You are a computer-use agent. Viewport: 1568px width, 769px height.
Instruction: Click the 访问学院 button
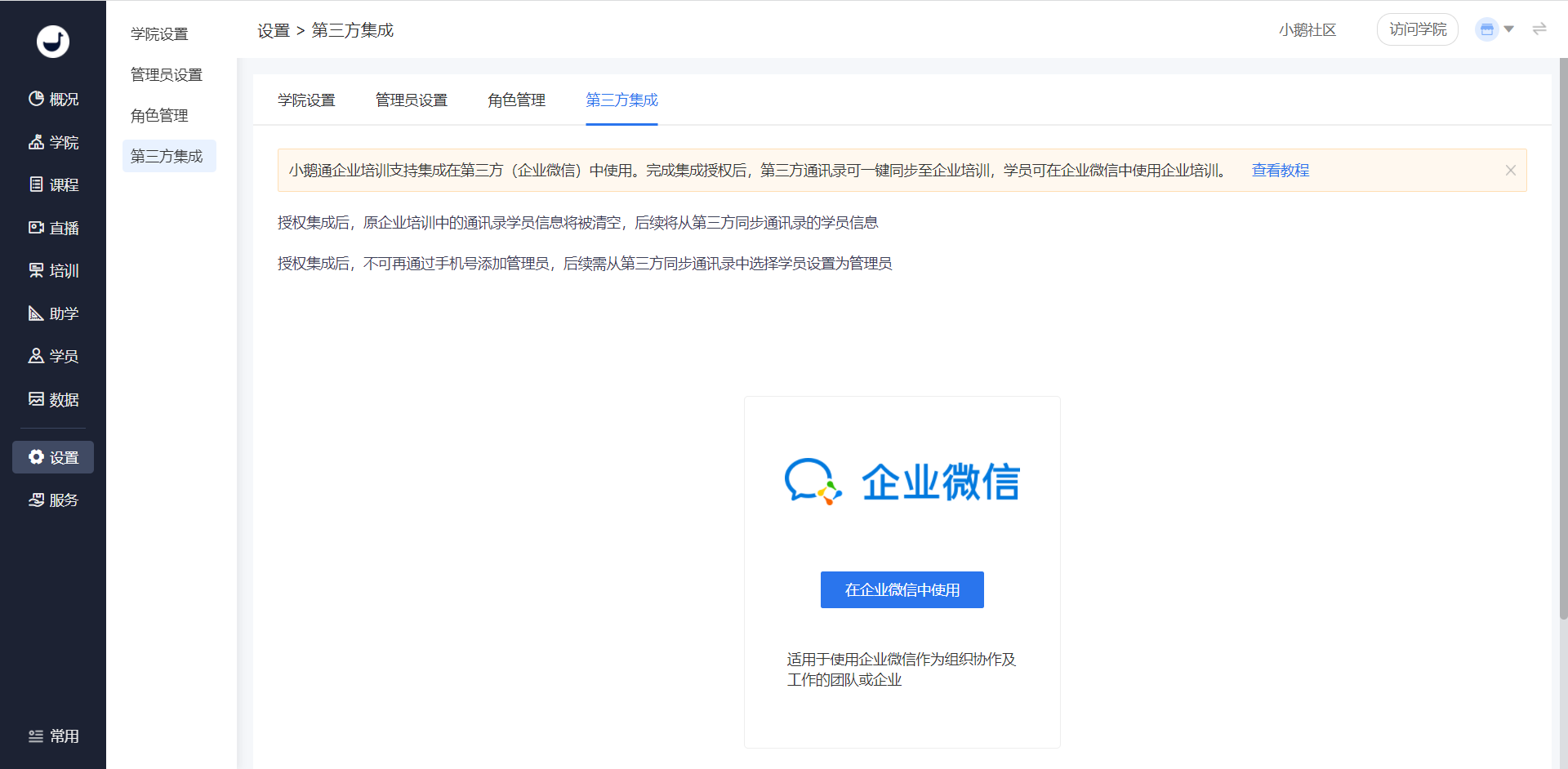pos(1418,29)
